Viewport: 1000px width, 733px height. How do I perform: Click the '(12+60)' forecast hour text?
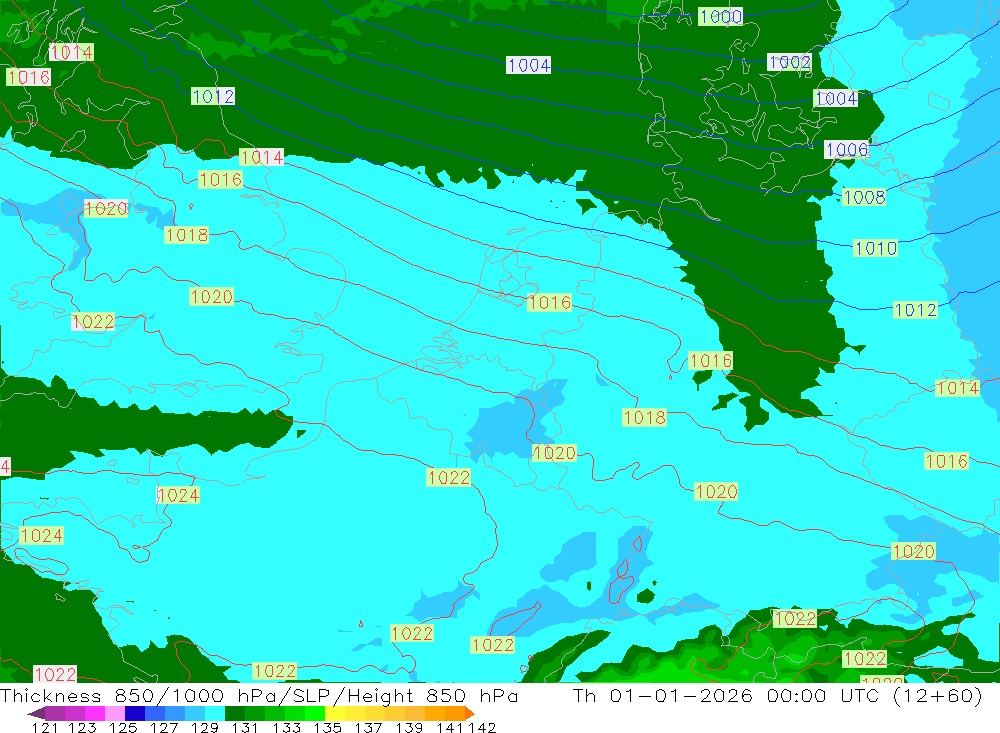938,695
